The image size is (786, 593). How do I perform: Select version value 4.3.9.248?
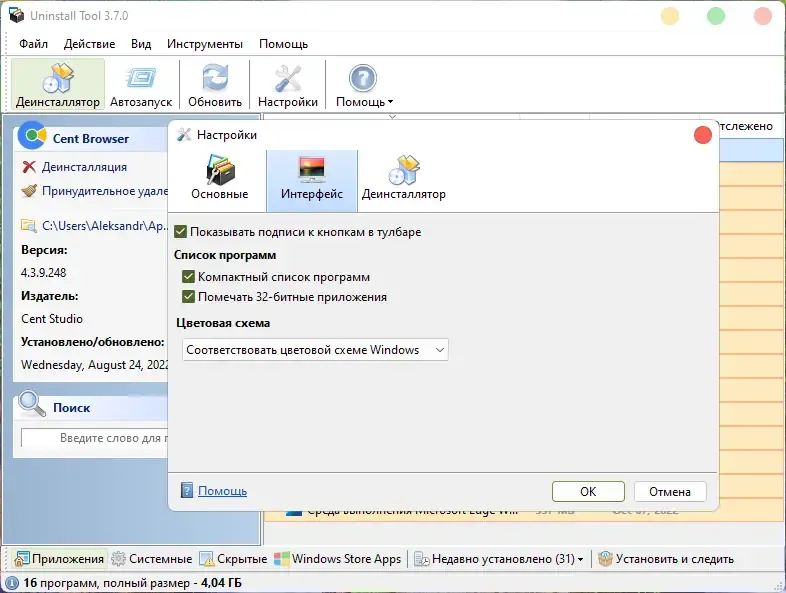pyautogui.click(x=44, y=273)
